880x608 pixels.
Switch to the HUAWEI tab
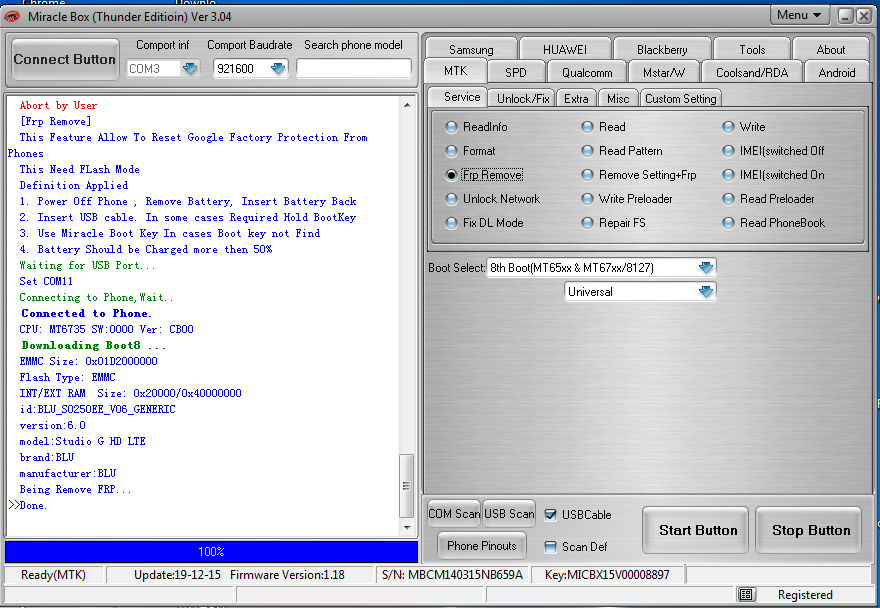[x=565, y=49]
